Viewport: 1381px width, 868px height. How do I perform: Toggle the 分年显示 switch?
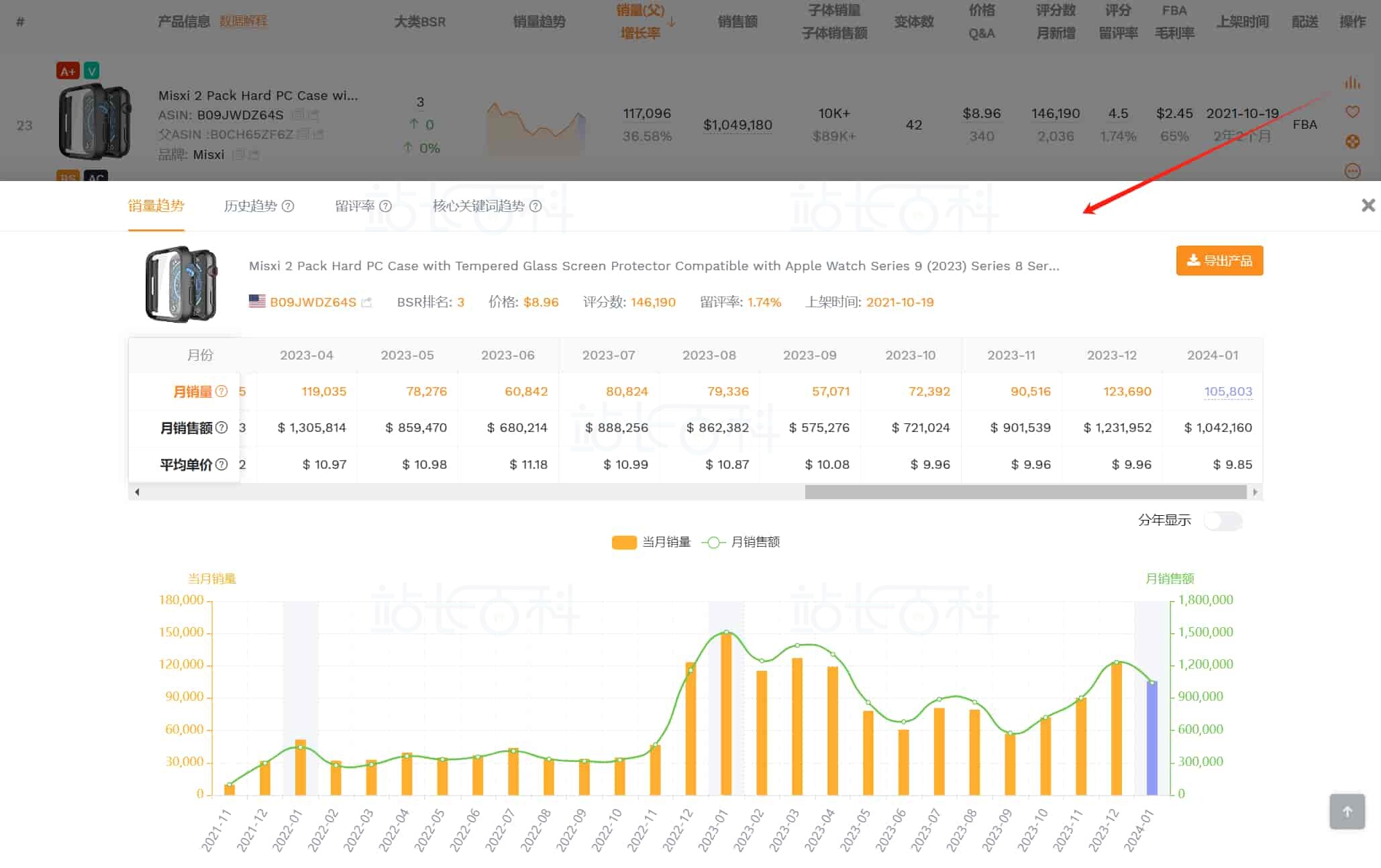coord(1222,521)
